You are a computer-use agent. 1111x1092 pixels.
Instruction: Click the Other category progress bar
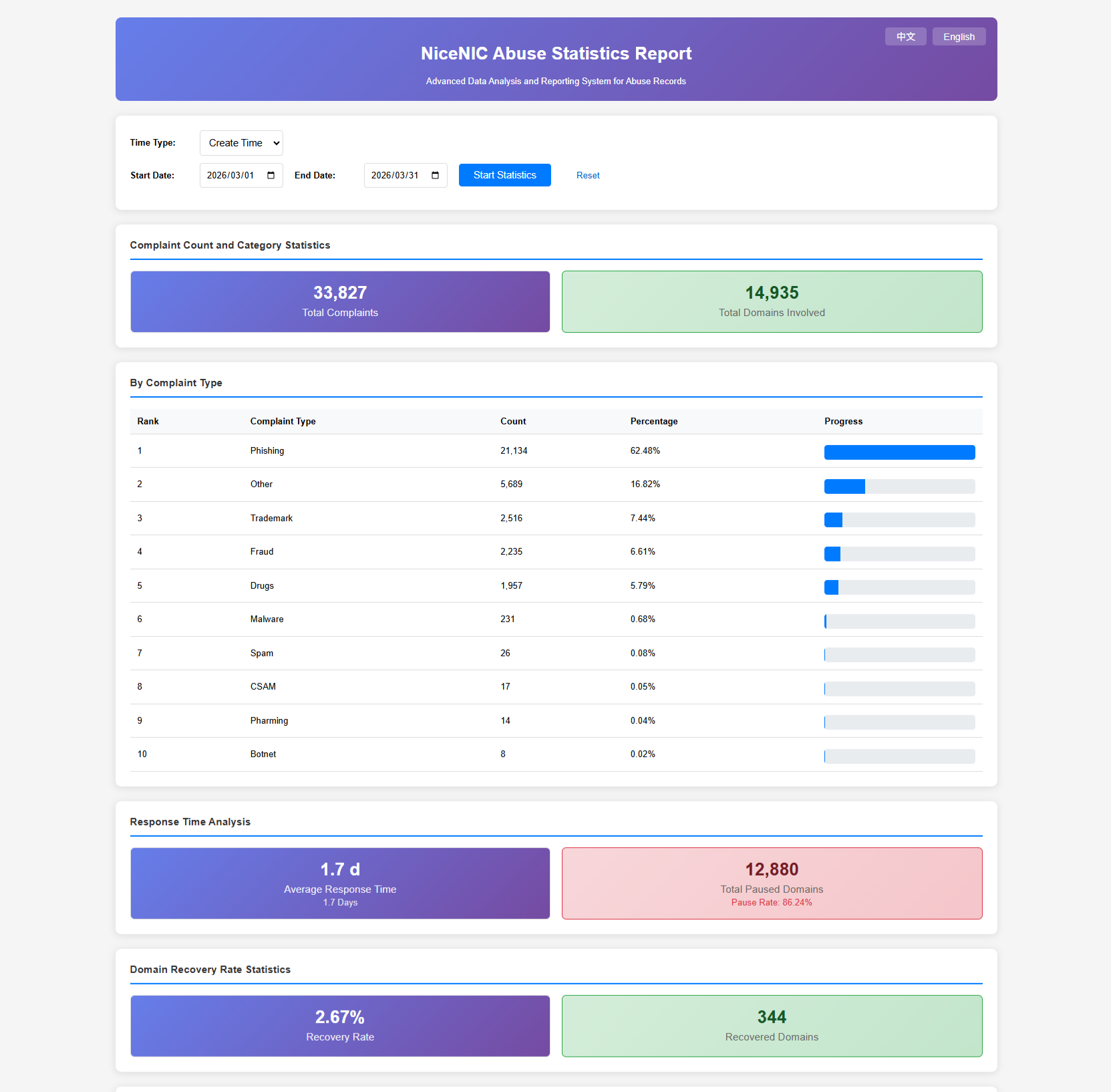pos(899,487)
